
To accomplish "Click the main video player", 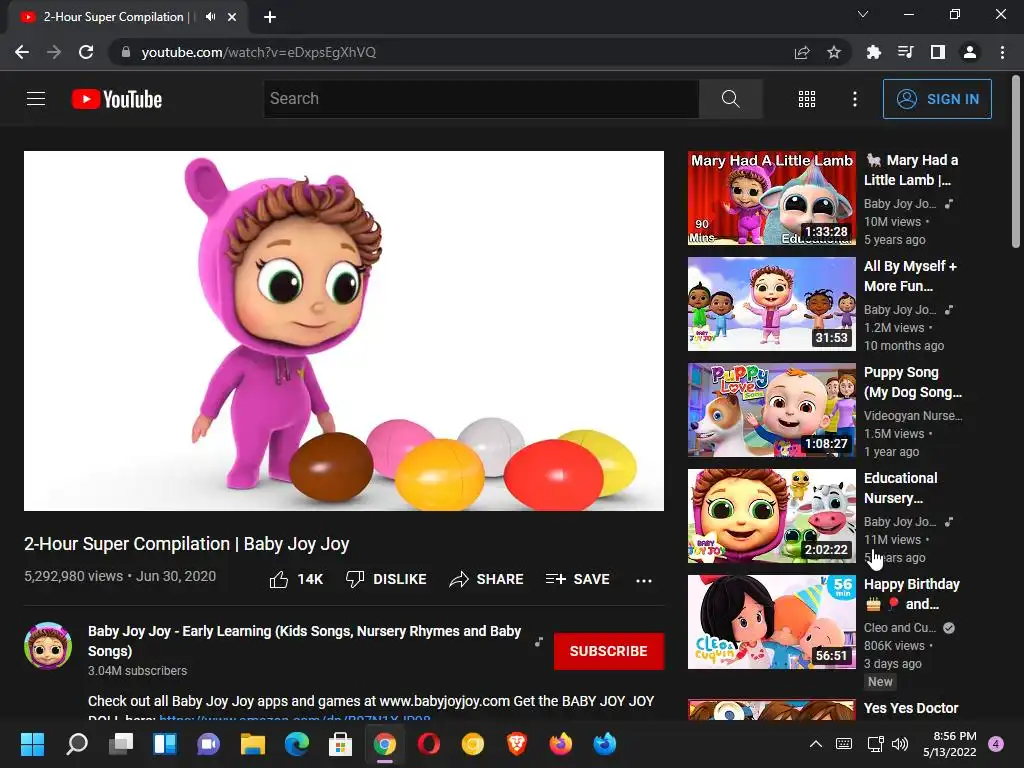I will click(x=344, y=330).
